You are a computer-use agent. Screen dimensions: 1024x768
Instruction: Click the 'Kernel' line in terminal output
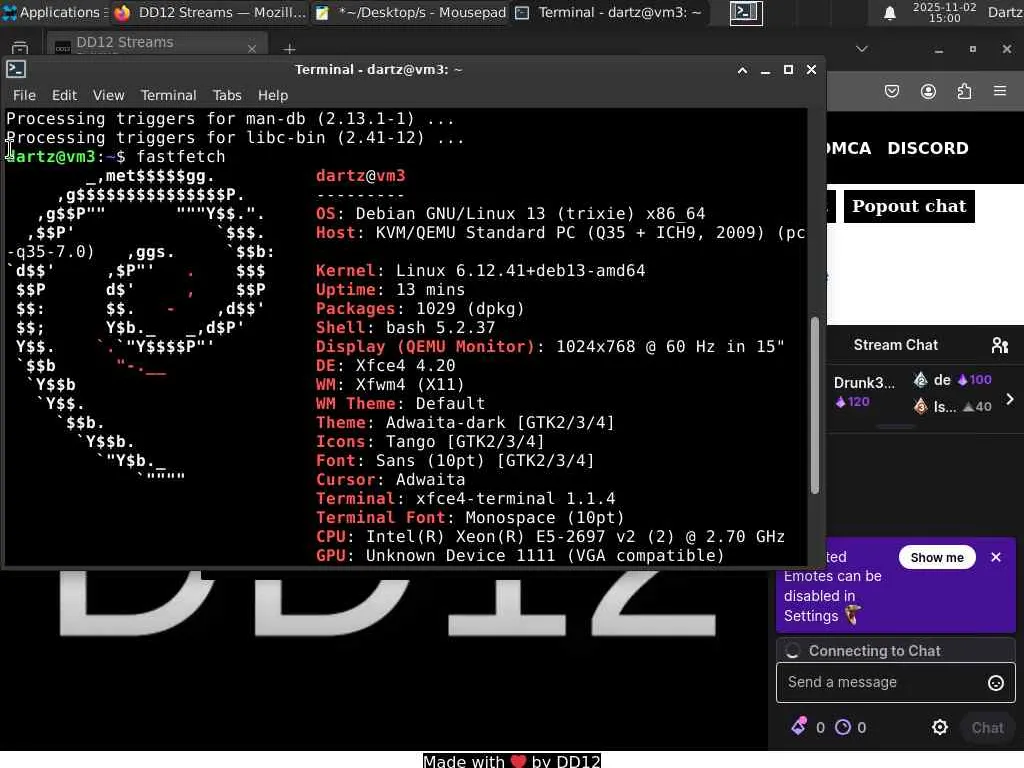[481, 270]
